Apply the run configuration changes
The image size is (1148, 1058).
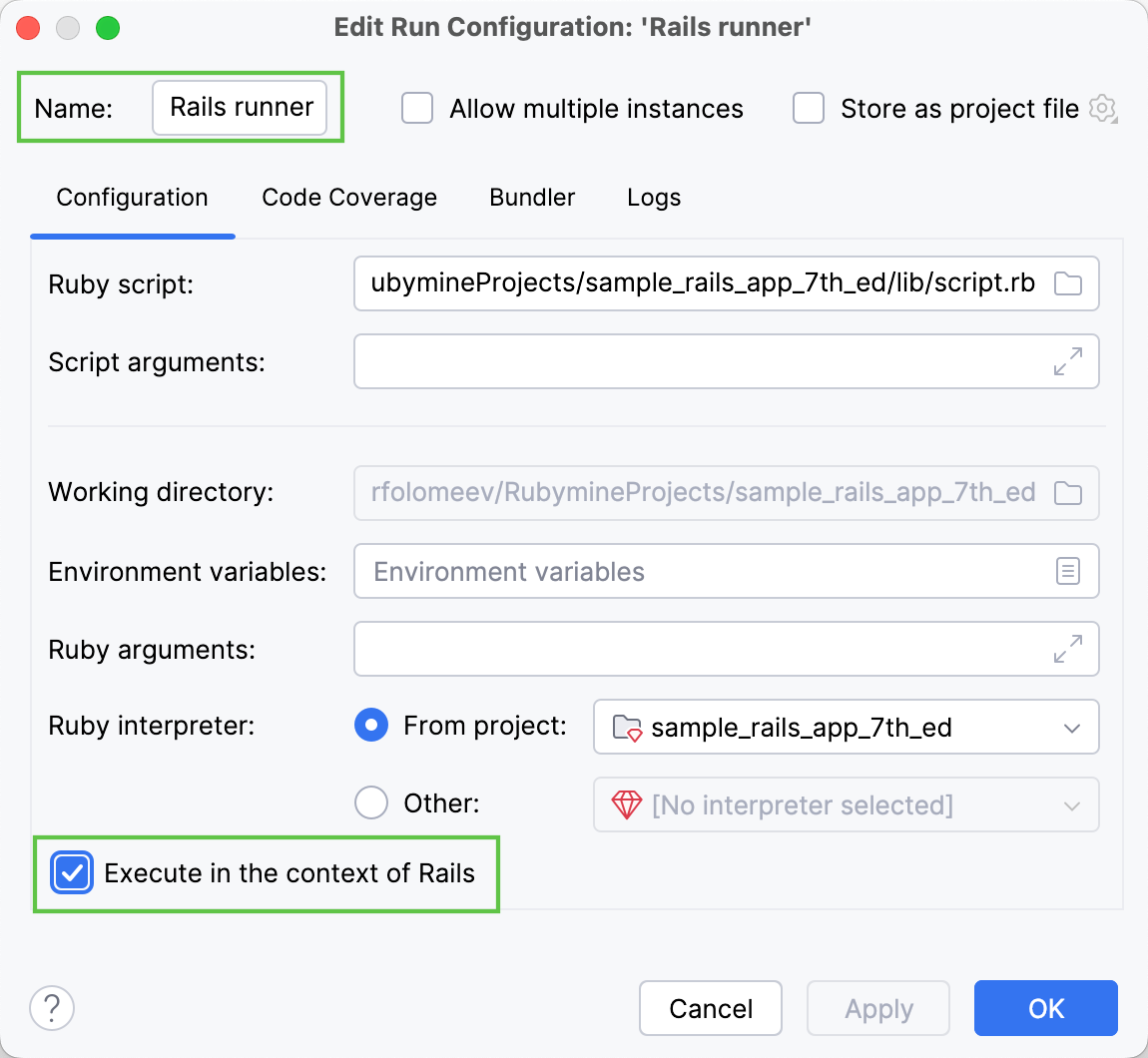click(877, 1008)
